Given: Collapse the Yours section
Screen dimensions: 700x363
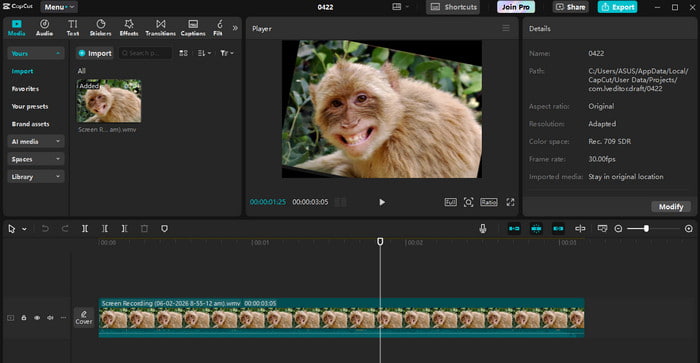Looking at the screenshot, I should click(x=36, y=53).
